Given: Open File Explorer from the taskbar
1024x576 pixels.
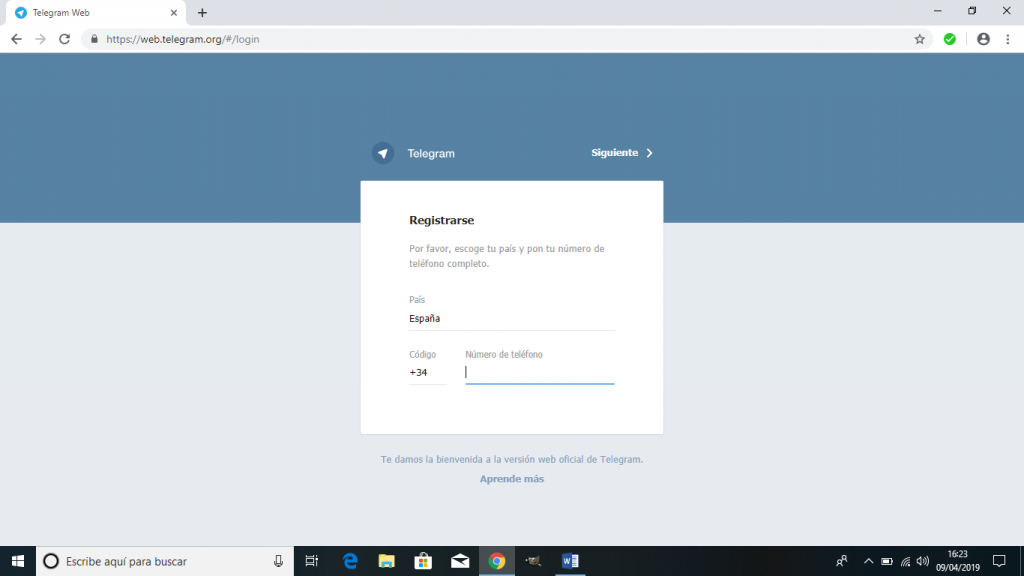Looking at the screenshot, I should pyautogui.click(x=387, y=561).
